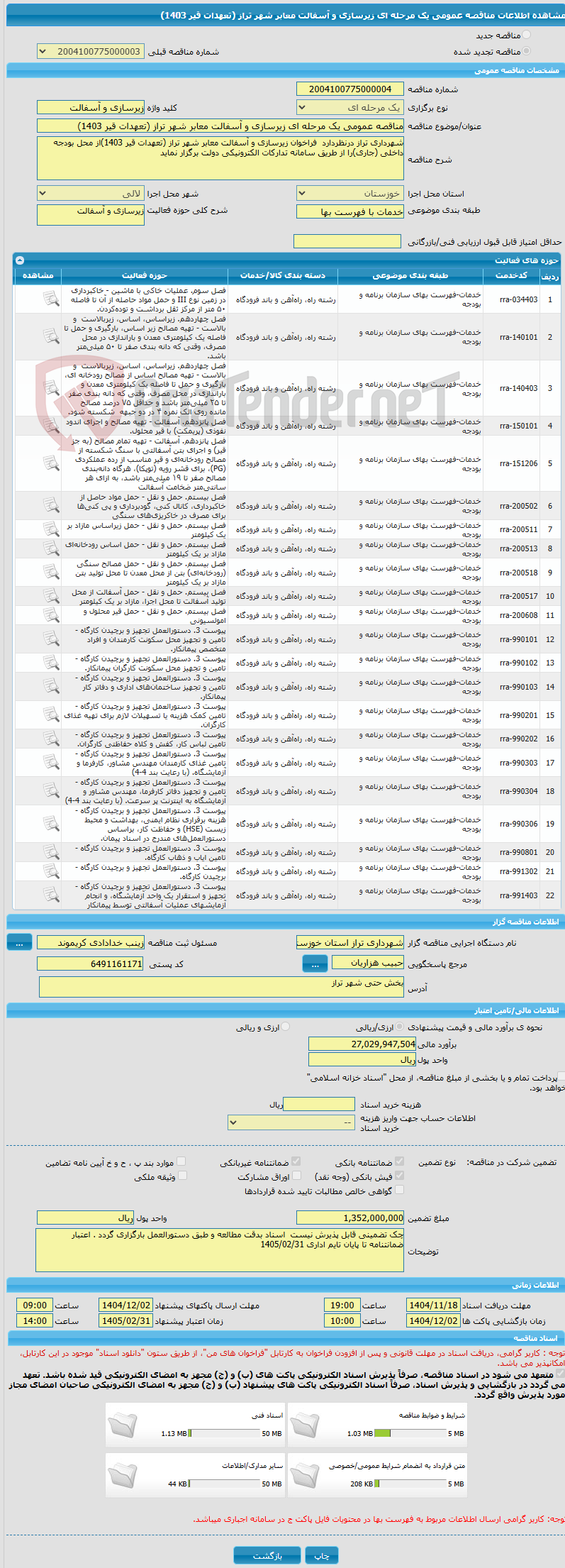This screenshot has height=1568, width=565.
Task: Open view icon for row rra-990103
Action: [50, 687]
